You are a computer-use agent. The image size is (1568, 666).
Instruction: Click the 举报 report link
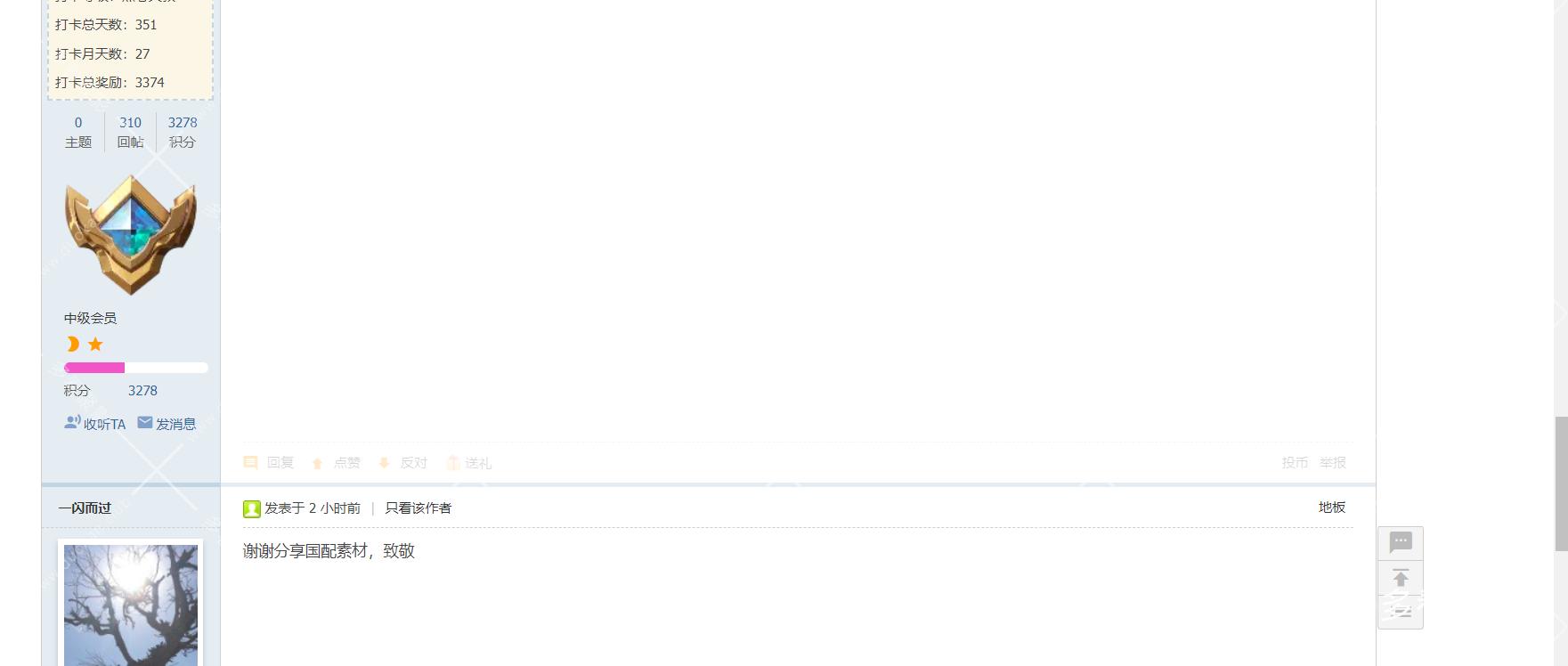(x=1333, y=463)
